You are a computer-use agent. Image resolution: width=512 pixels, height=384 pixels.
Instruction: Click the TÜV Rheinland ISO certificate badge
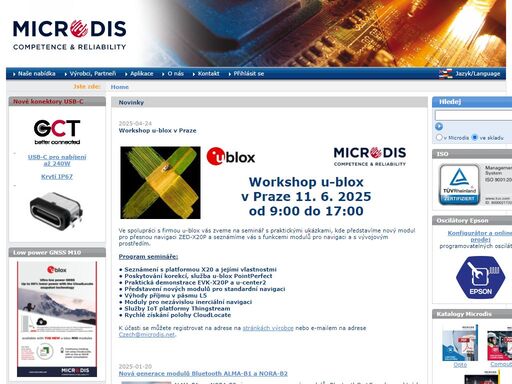pyautogui.click(x=459, y=184)
